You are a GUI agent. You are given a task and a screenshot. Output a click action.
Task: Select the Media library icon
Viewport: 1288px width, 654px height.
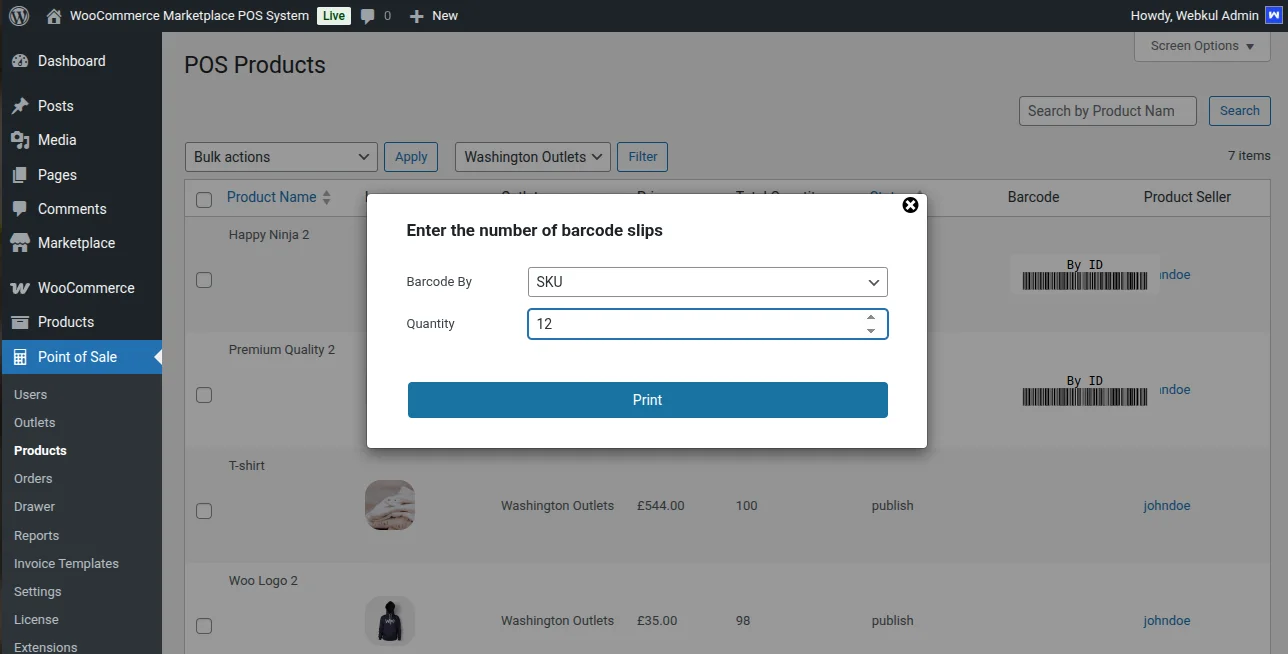tap(22, 140)
